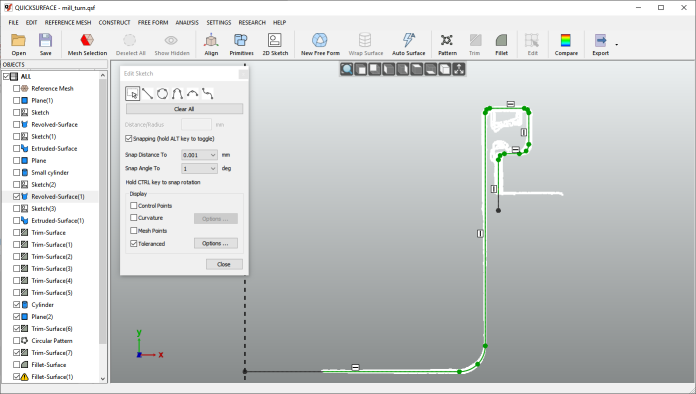Switch to the isometric view cube icon
The height and width of the screenshot is (394, 696).
pos(445,69)
